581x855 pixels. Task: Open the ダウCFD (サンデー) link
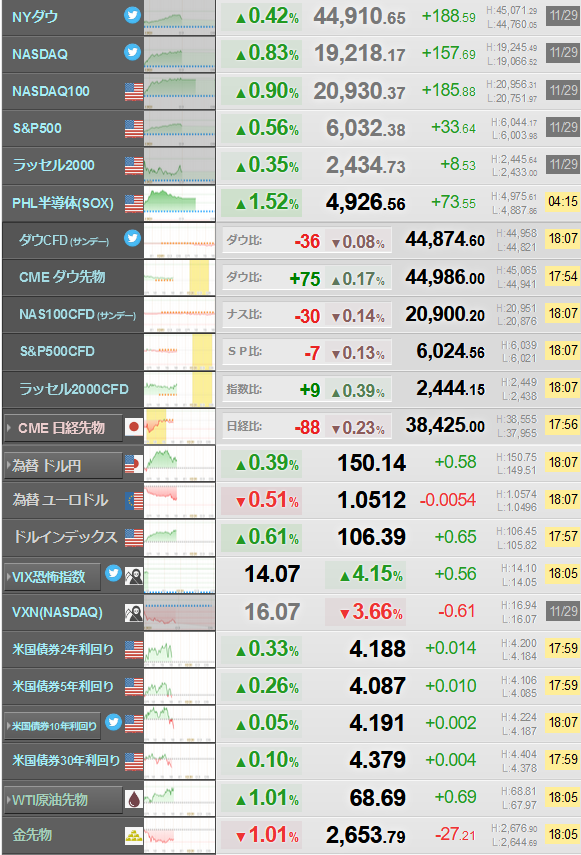click(64, 240)
